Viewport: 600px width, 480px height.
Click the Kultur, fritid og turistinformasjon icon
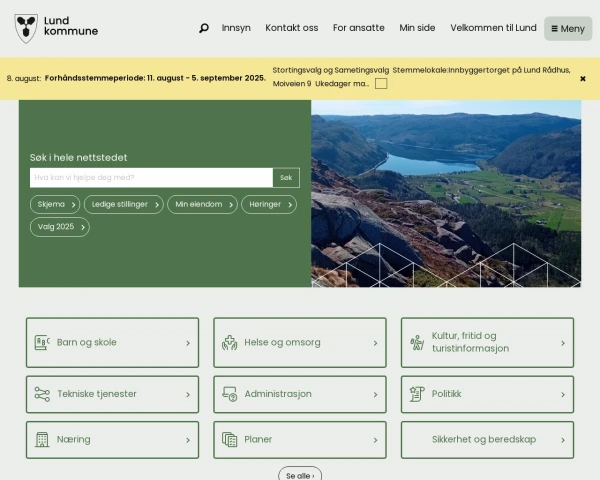coord(417,342)
